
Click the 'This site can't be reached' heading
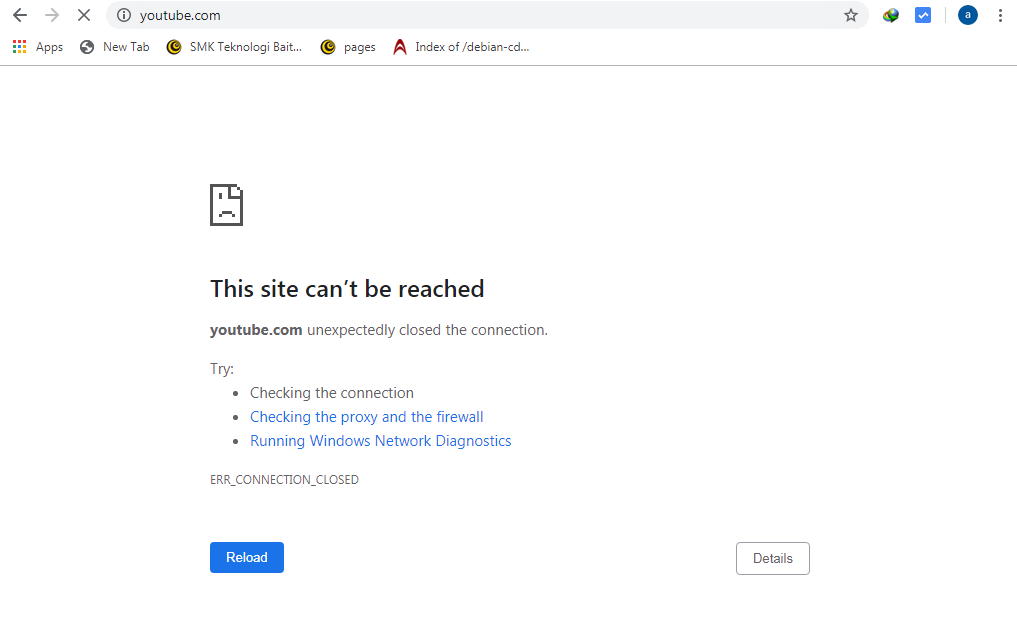point(347,289)
